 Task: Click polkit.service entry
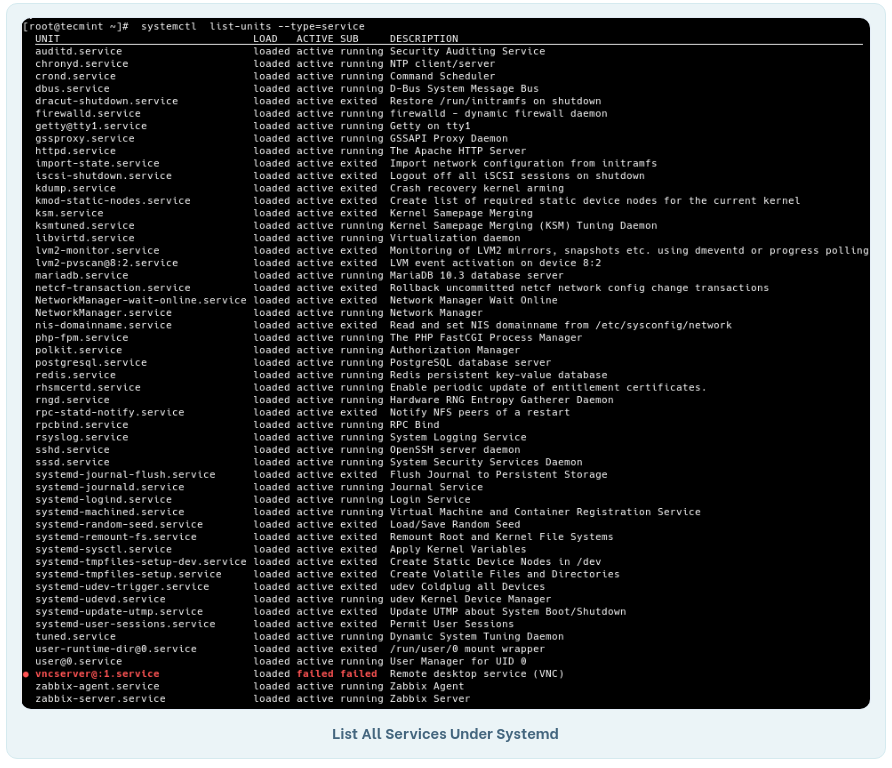coord(79,350)
